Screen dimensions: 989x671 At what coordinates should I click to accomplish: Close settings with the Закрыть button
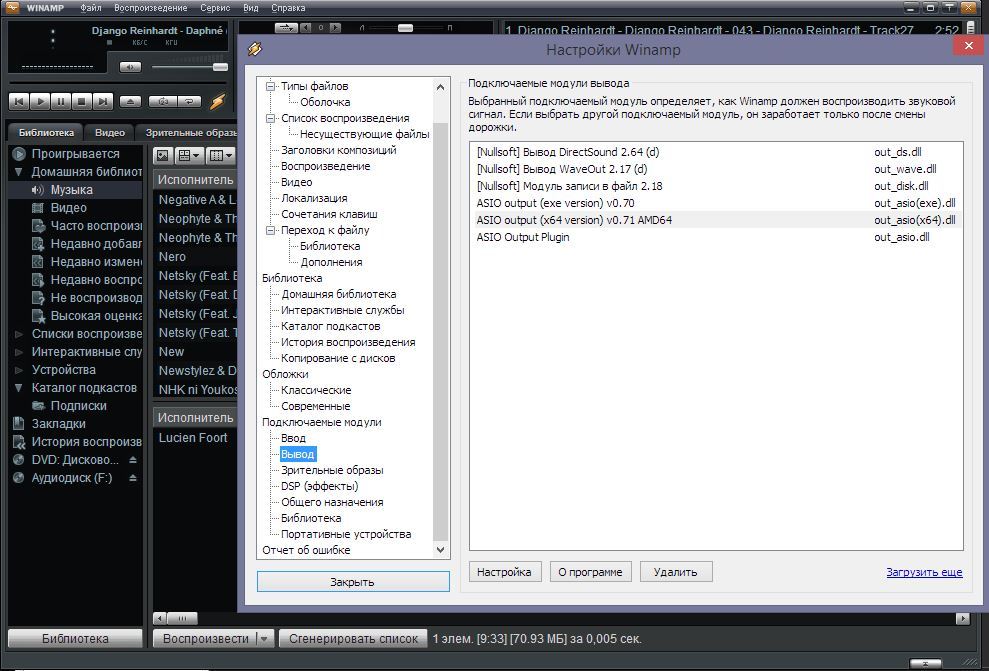pos(353,581)
